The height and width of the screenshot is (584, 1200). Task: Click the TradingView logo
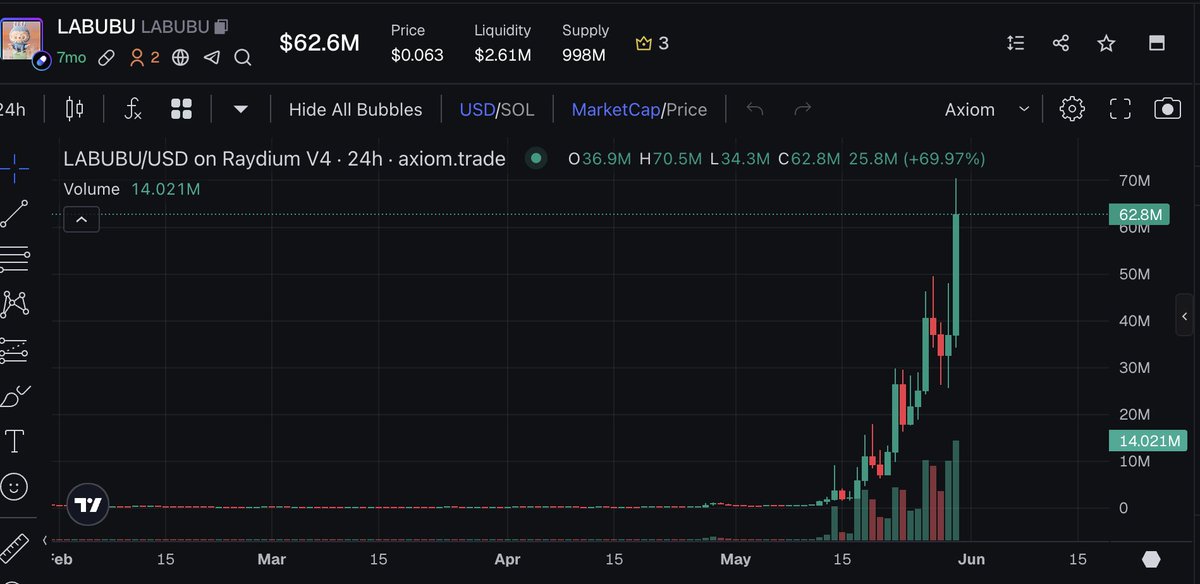(x=88, y=505)
